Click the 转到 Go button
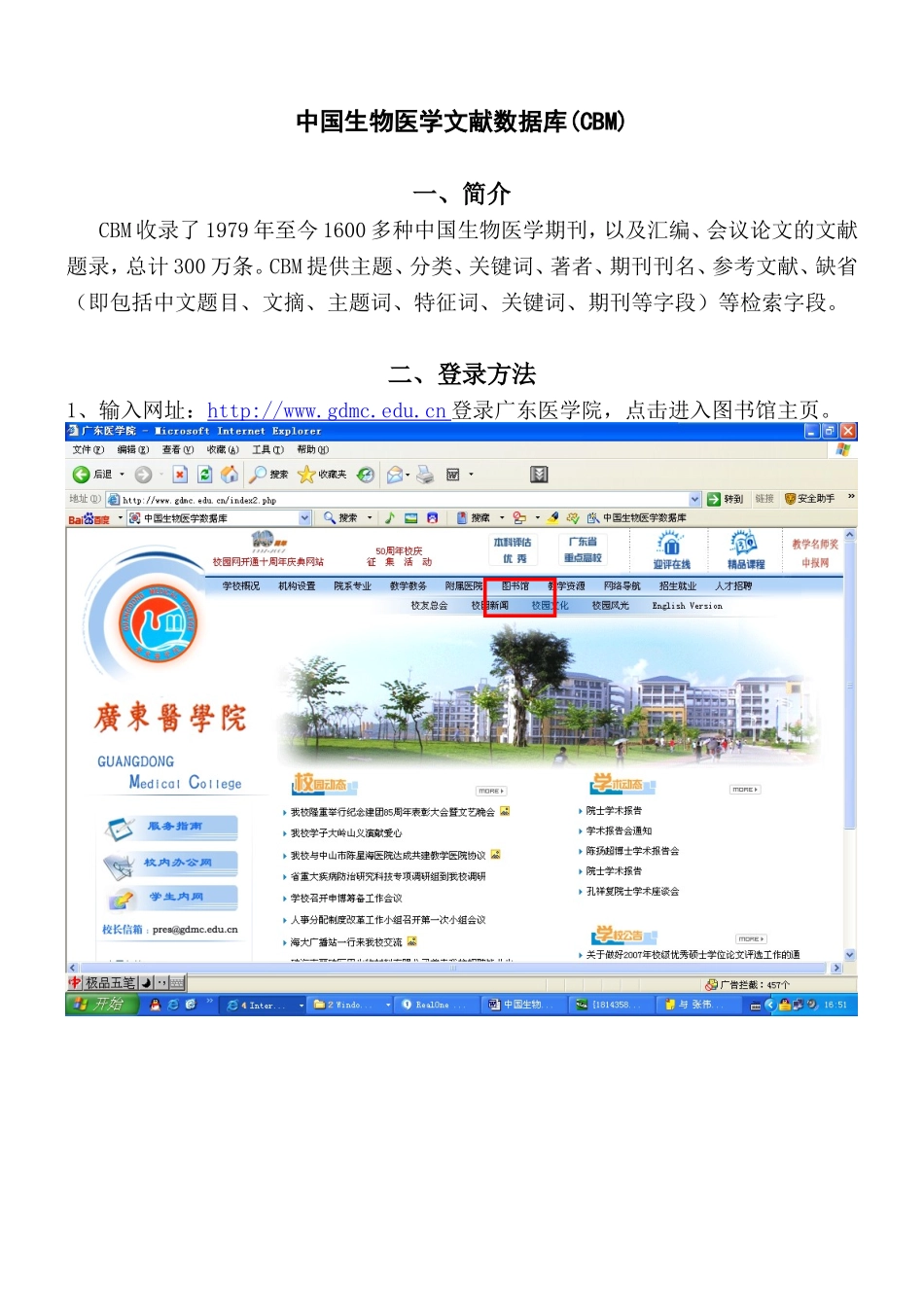Image resolution: width=924 pixels, height=1307 pixels. point(726,499)
